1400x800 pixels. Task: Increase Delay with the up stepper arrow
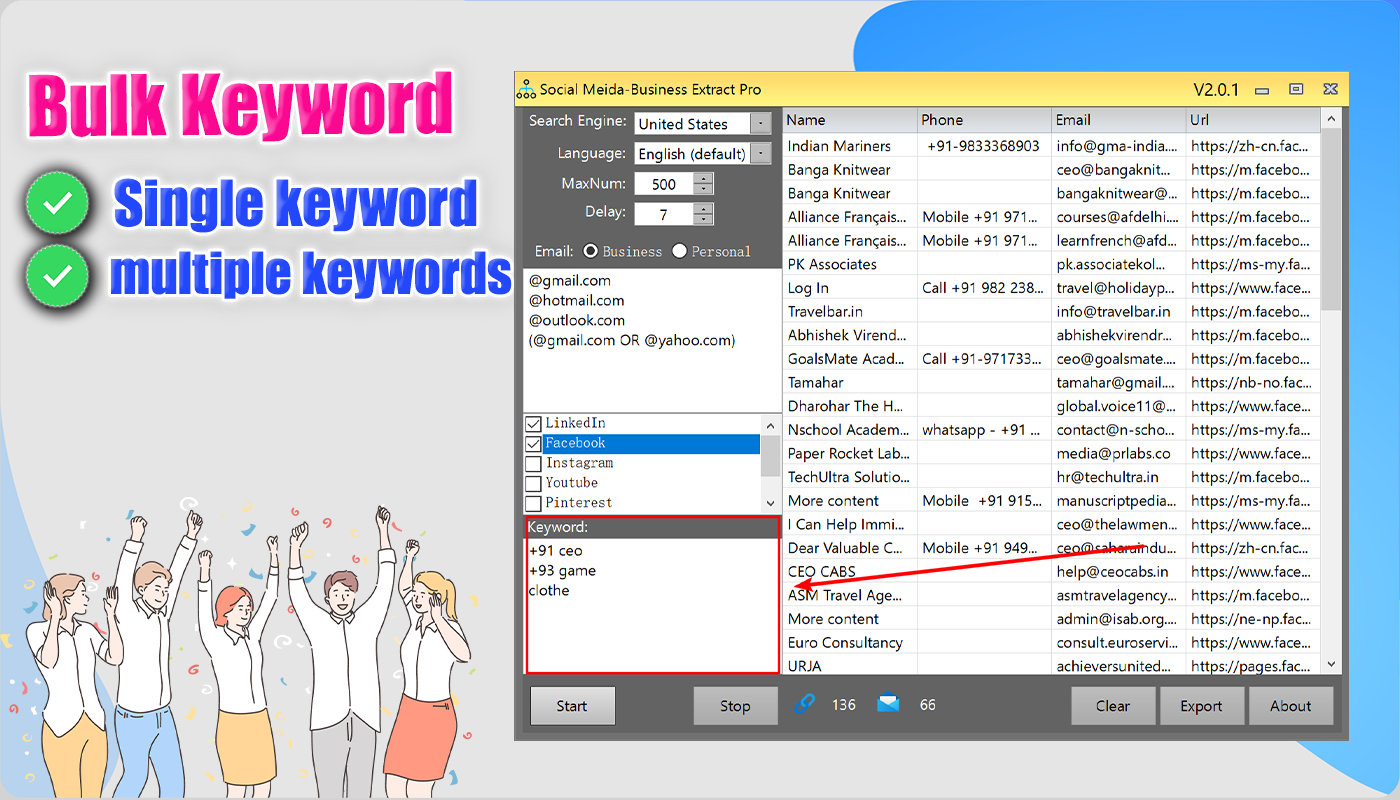pos(703,209)
